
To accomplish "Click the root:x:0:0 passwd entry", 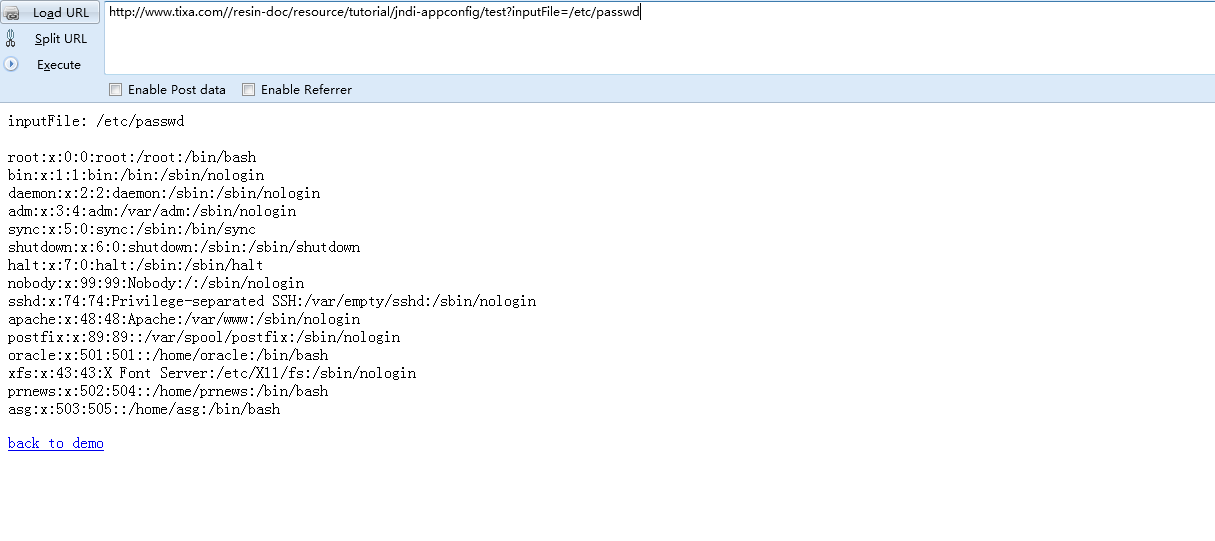I will [132, 157].
